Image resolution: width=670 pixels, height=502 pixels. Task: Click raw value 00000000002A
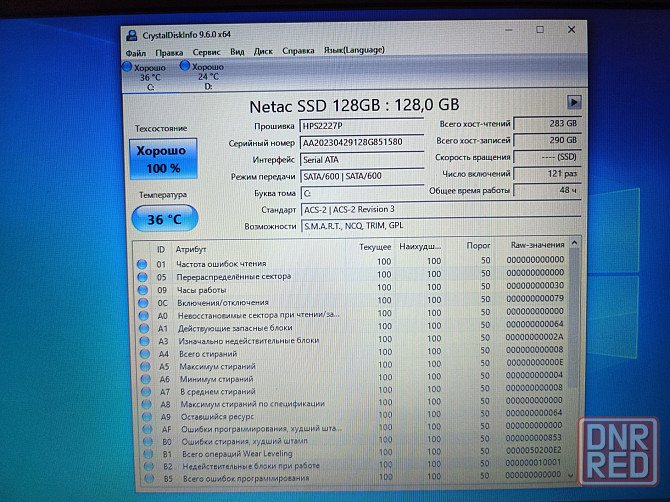click(535, 337)
